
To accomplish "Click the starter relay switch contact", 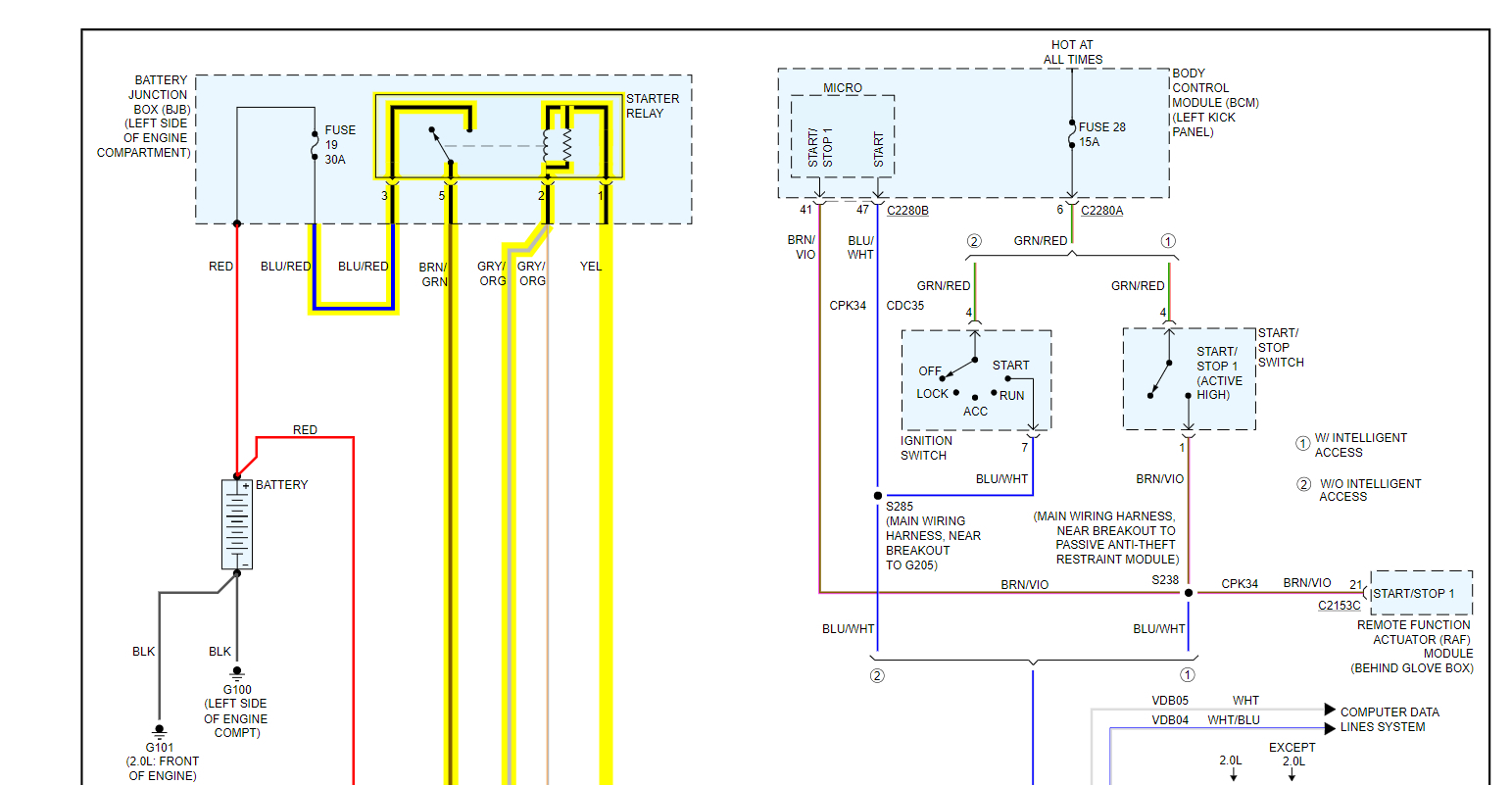I will point(441,145).
